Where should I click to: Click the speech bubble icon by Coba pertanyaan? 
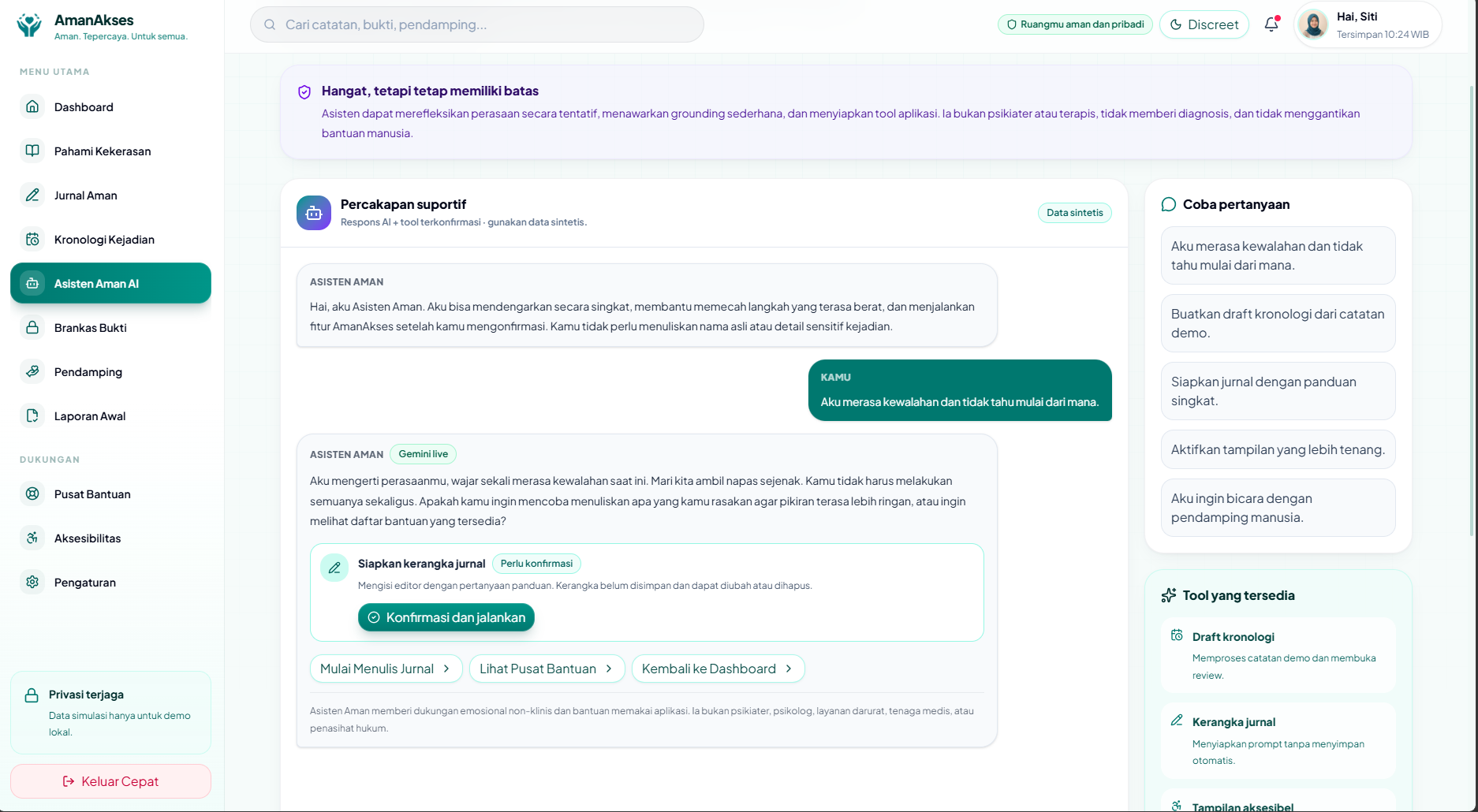click(1169, 205)
